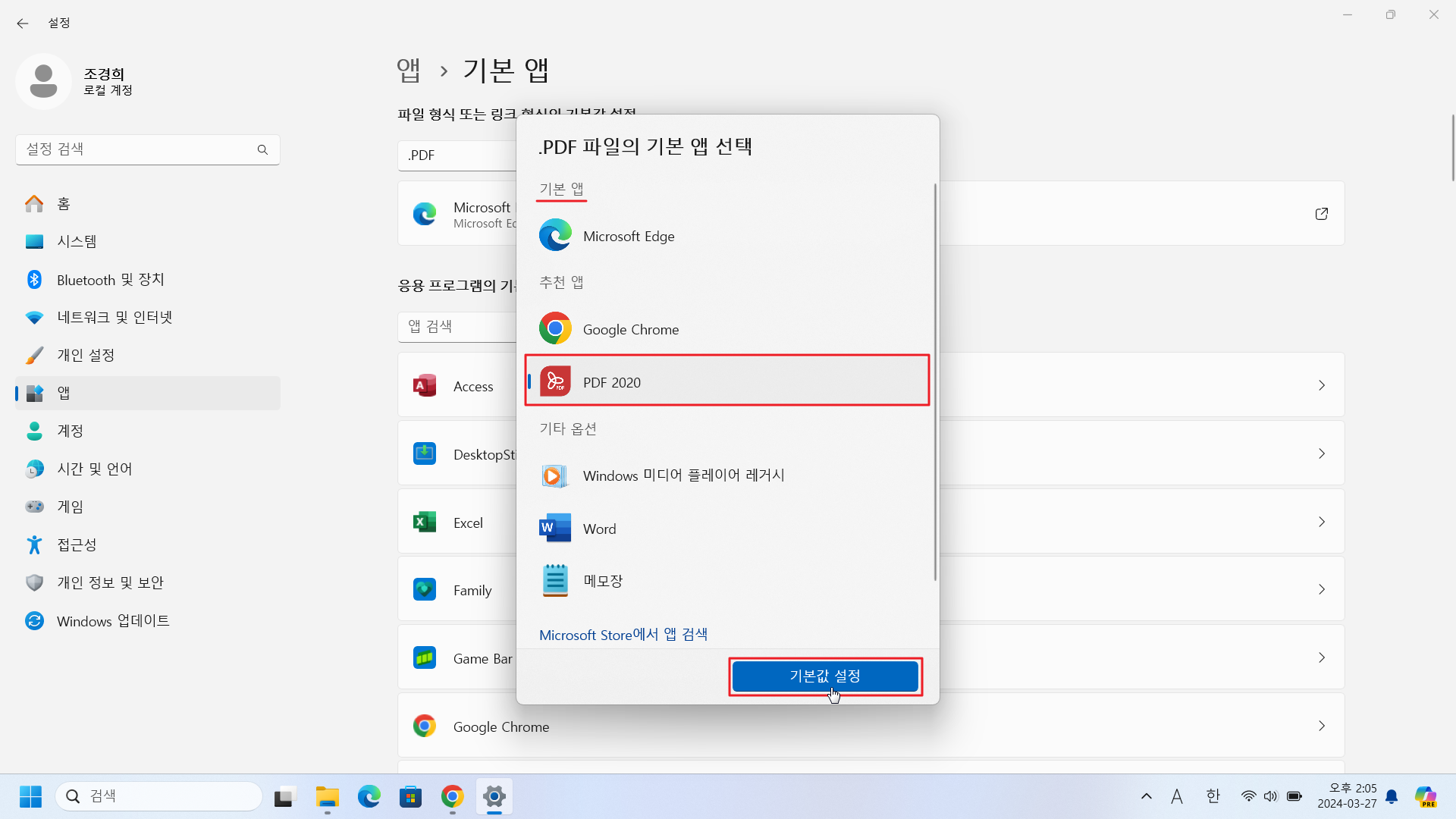Open the Access app entry
This screenshot has height=819, width=1456.
871,385
